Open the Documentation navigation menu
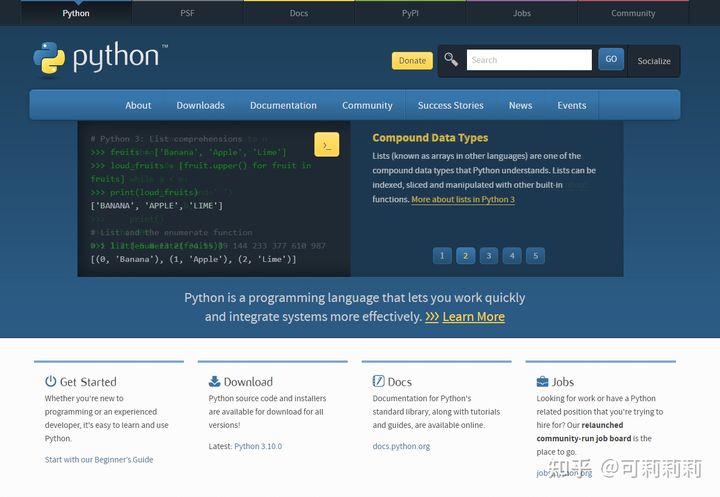Screen dimensions: 720x497 pyautogui.click(x=283, y=105)
